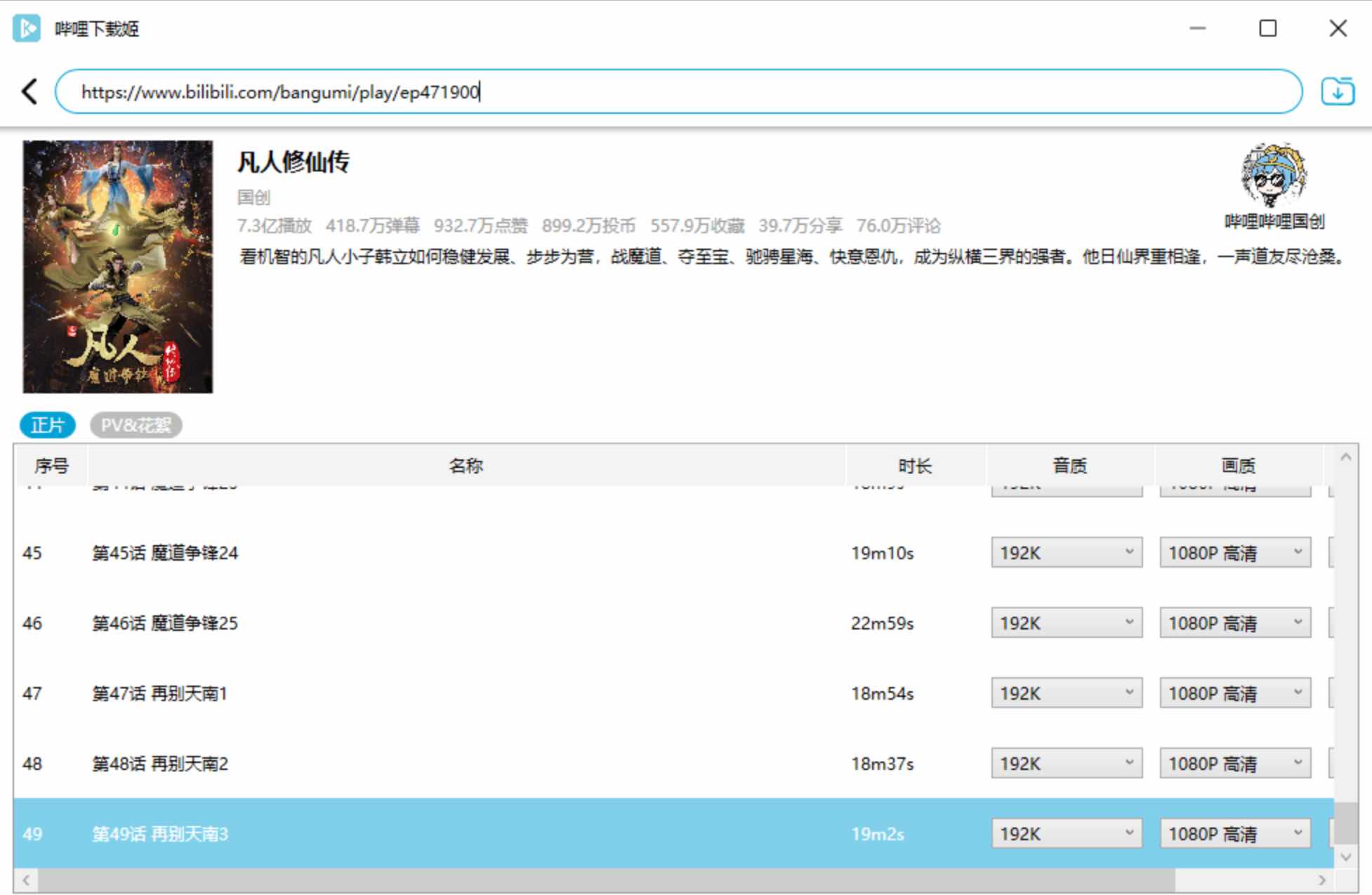Click the app logo icon

pos(27,28)
